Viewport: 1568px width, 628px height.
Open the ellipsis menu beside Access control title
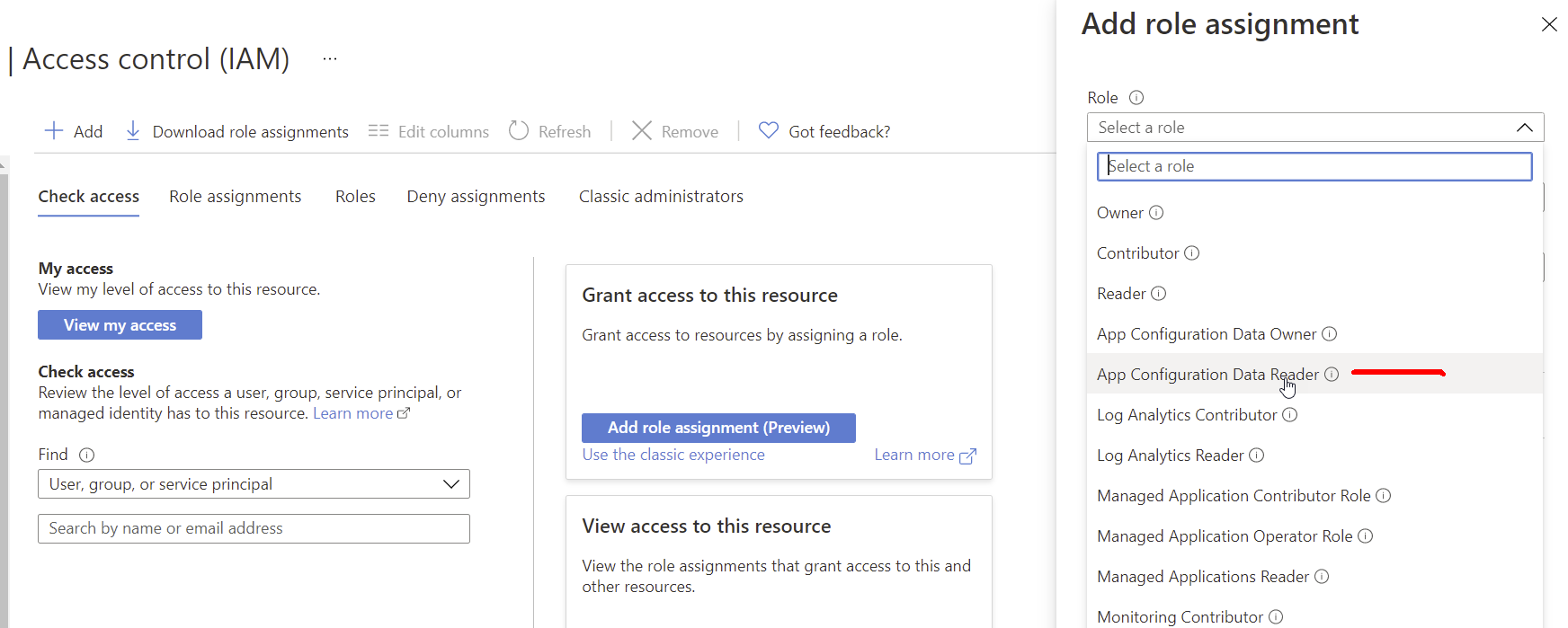[330, 59]
